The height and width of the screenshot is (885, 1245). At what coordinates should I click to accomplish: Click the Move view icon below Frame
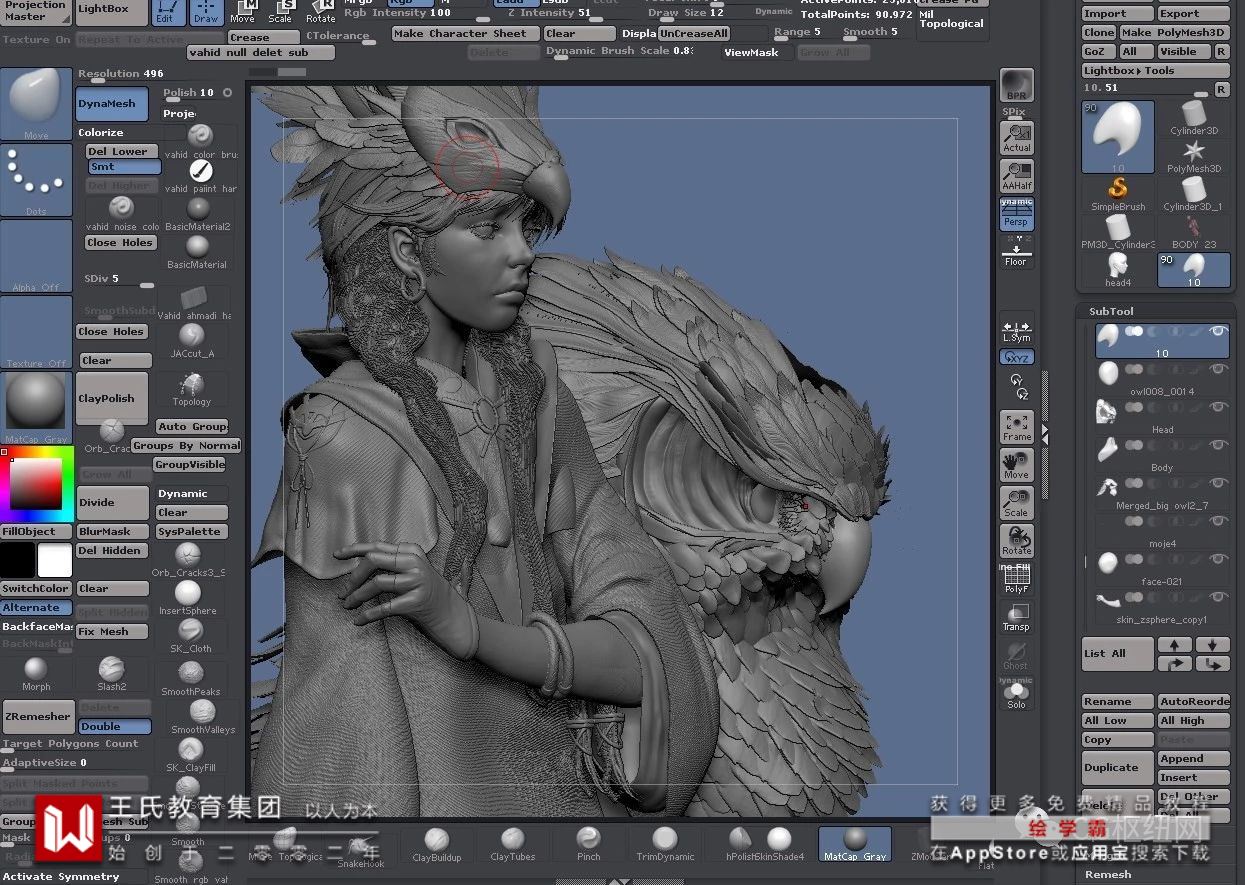pyautogui.click(x=1017, y=465)
